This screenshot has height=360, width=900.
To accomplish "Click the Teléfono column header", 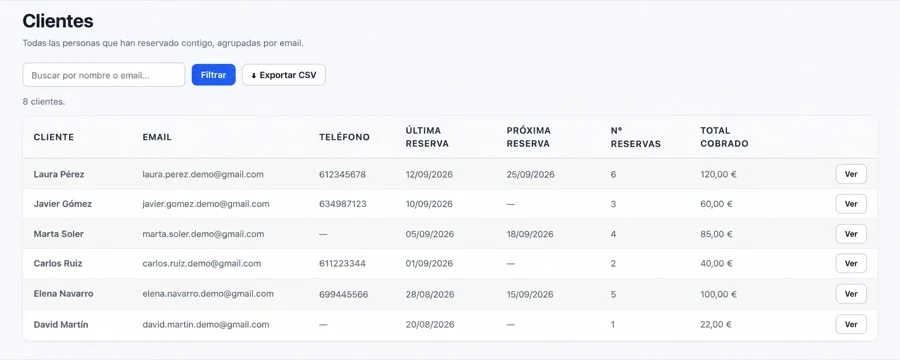I will pyautogui.click(x=344, y=137).
